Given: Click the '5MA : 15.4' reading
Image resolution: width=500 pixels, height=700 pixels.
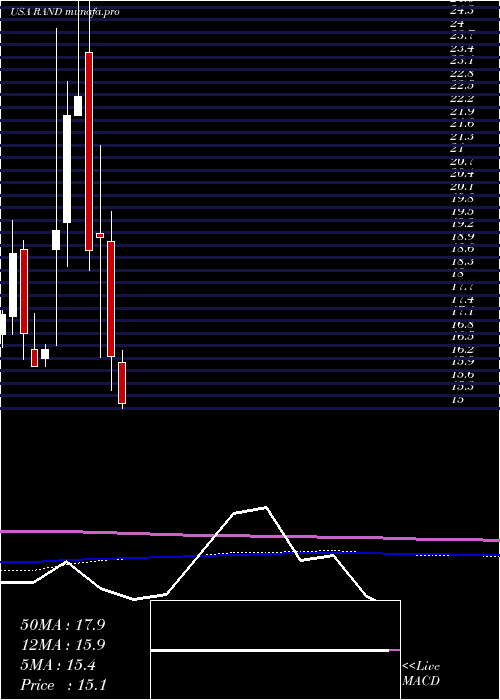Looking at the screenshot, I should (x=58, y=665).
